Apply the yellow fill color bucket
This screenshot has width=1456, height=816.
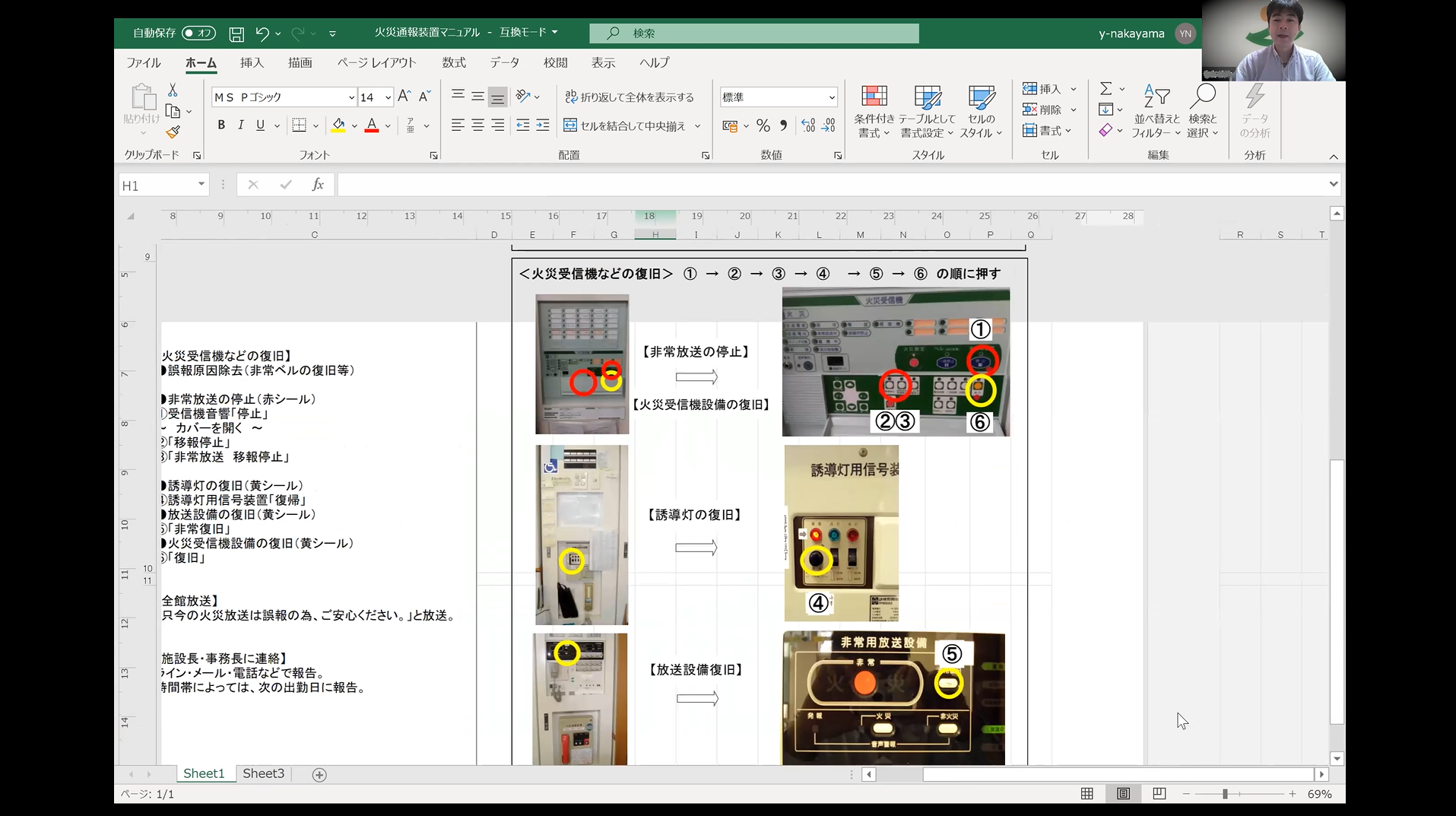[x=338, y=125]
